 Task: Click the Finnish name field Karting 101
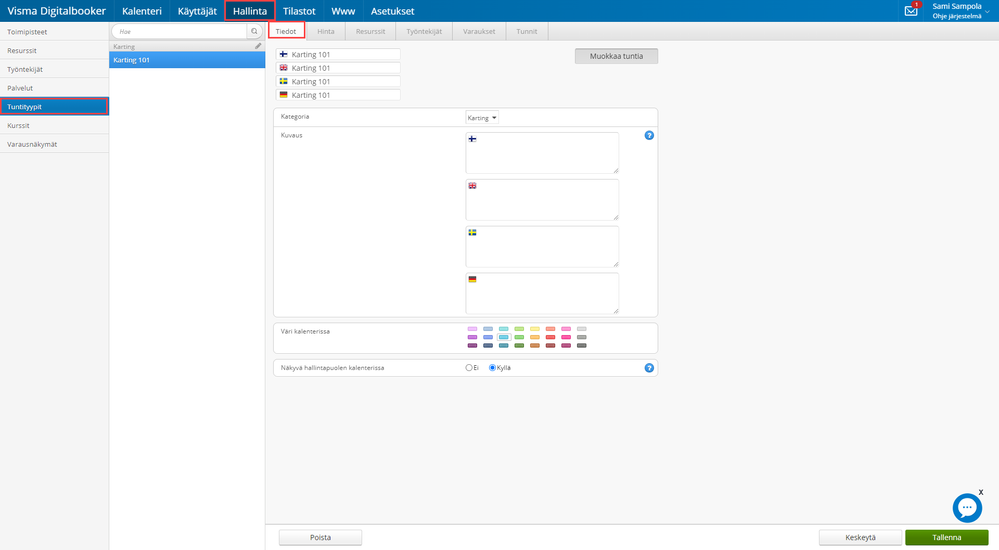338,54
